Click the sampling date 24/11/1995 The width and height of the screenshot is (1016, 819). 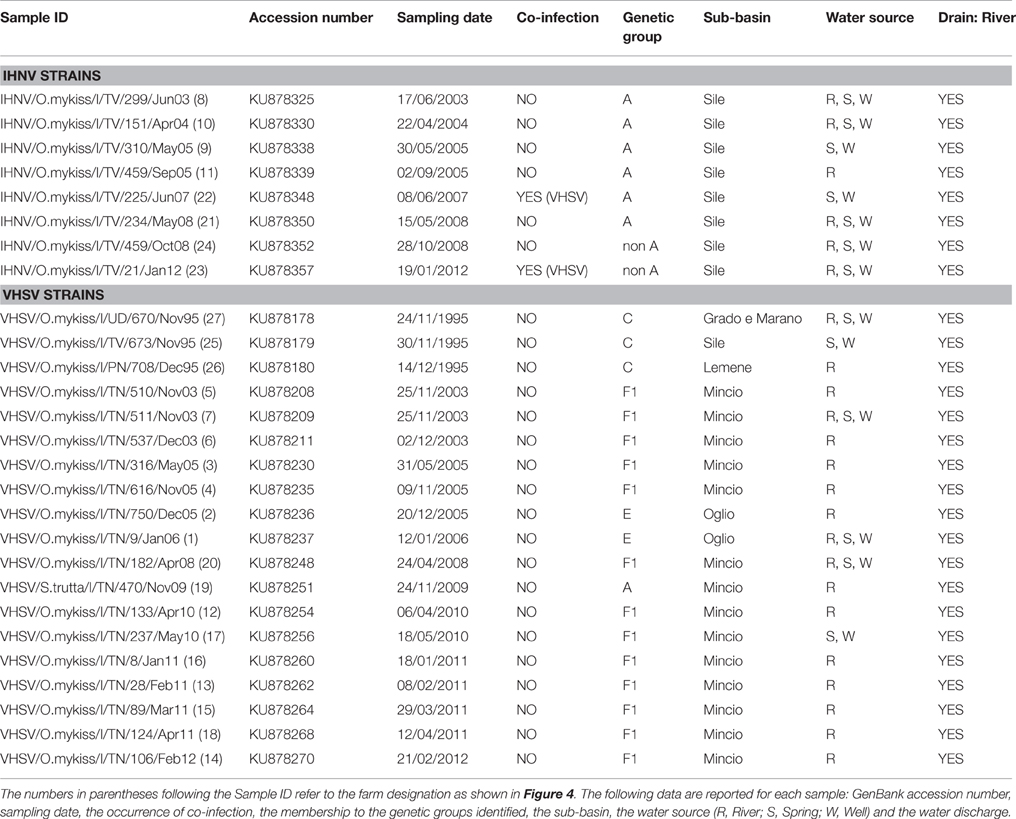coord(433,319)
